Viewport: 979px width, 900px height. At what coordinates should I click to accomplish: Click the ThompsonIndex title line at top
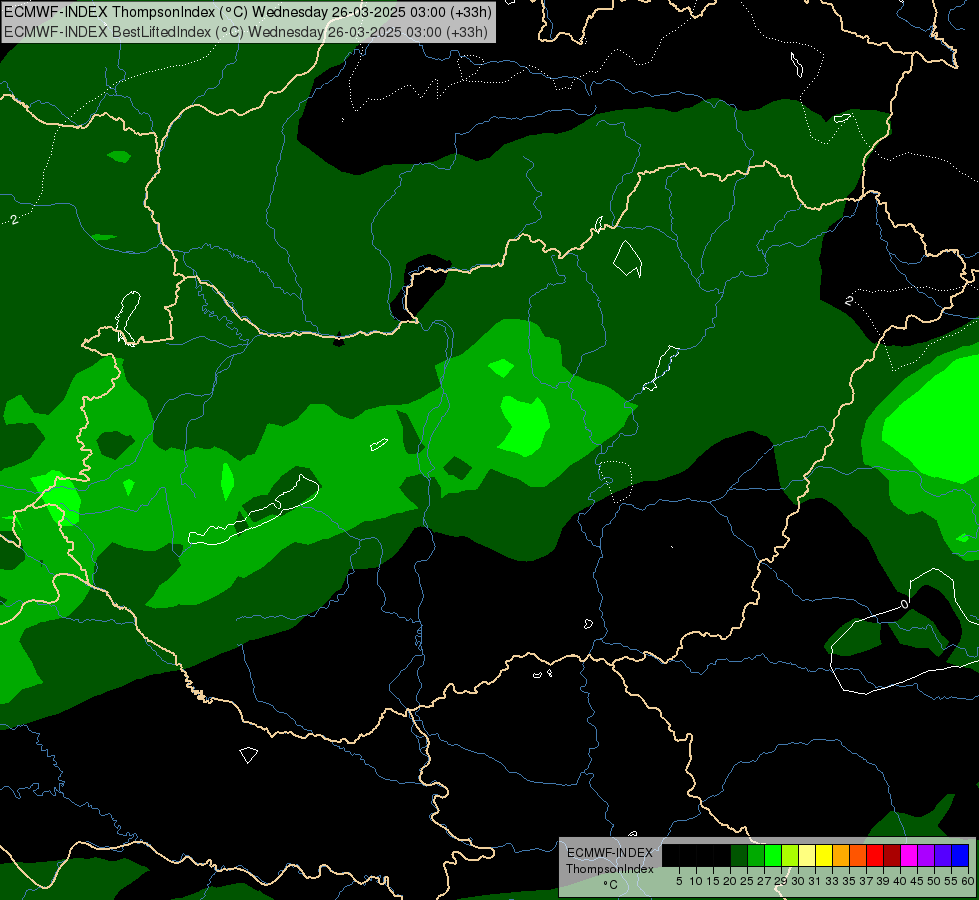tap(248, 11)
